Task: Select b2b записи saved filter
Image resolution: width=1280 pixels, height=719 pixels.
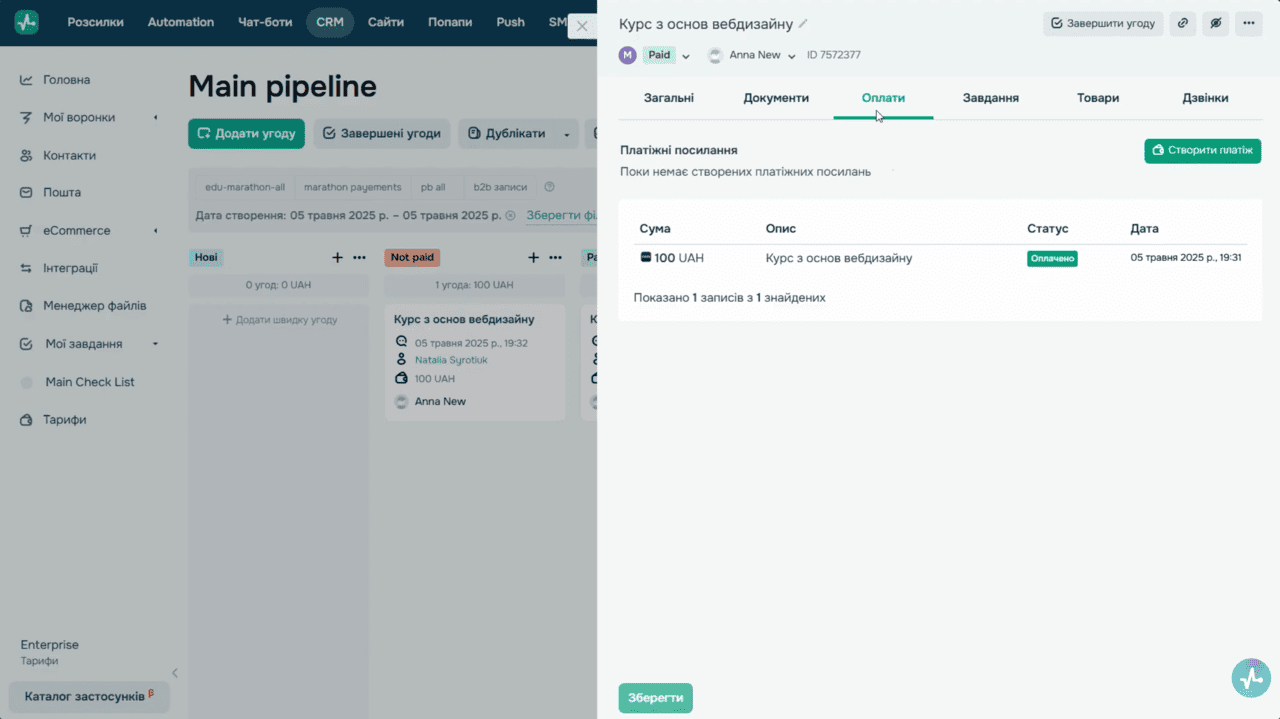Action: click(500, 187)
